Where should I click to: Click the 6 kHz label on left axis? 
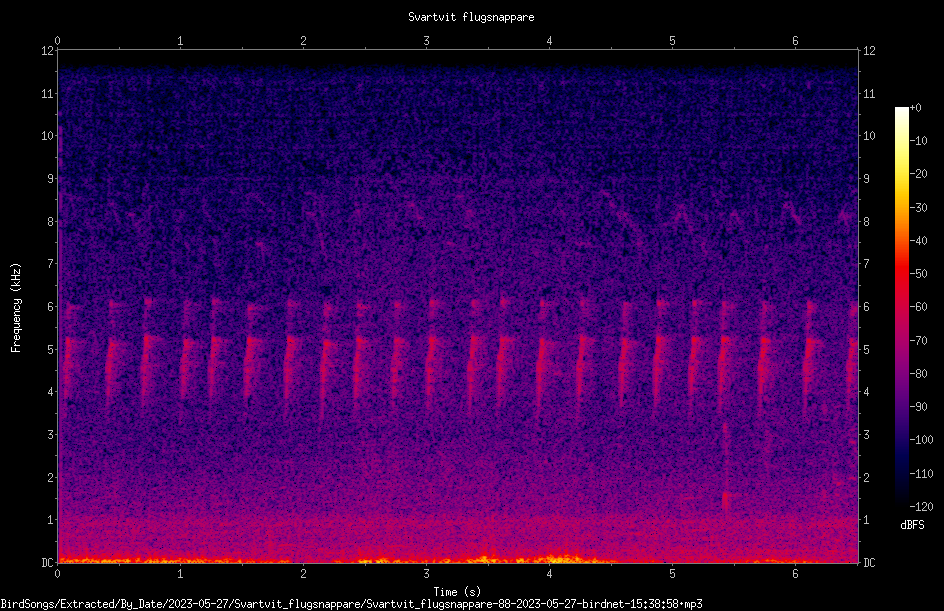[x=51, y=306]
